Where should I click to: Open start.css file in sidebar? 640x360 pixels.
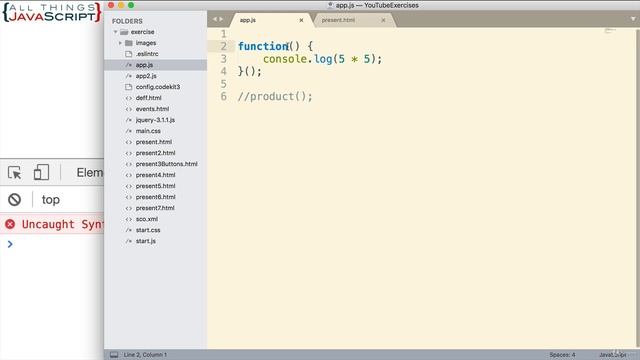click(x=148, y=230)
